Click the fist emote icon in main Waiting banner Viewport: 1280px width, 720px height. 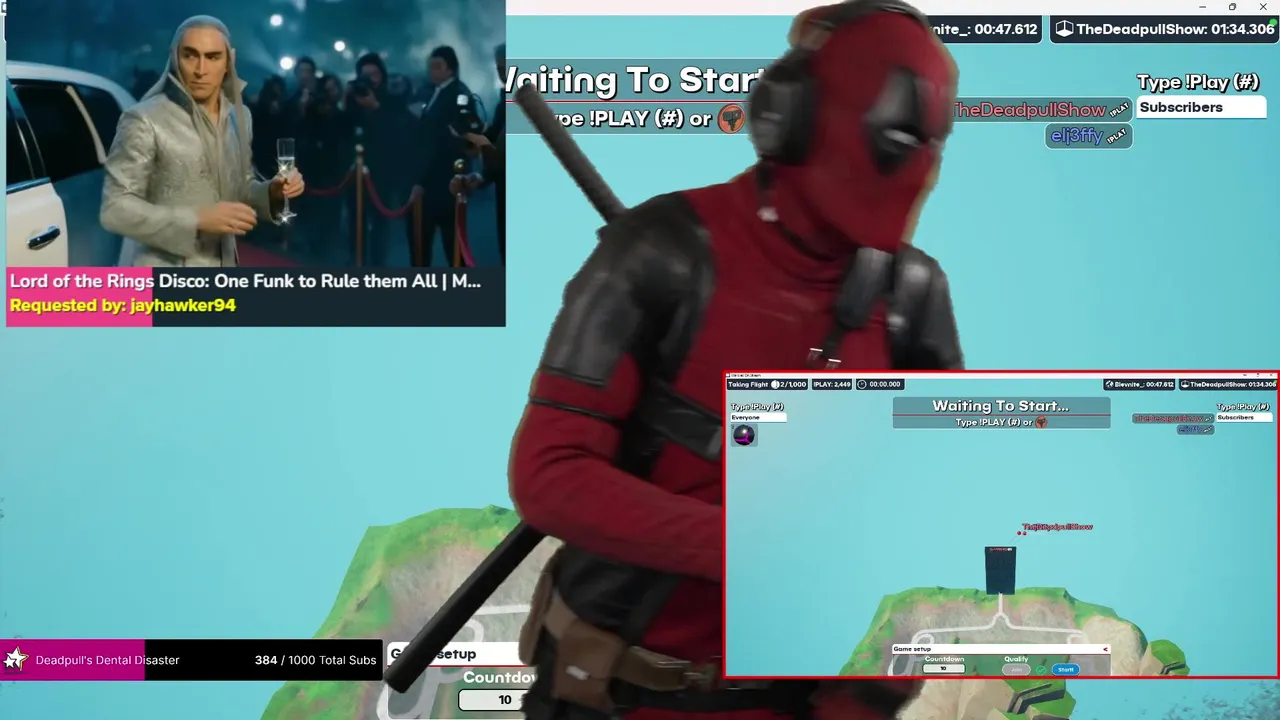click(731, 118)
